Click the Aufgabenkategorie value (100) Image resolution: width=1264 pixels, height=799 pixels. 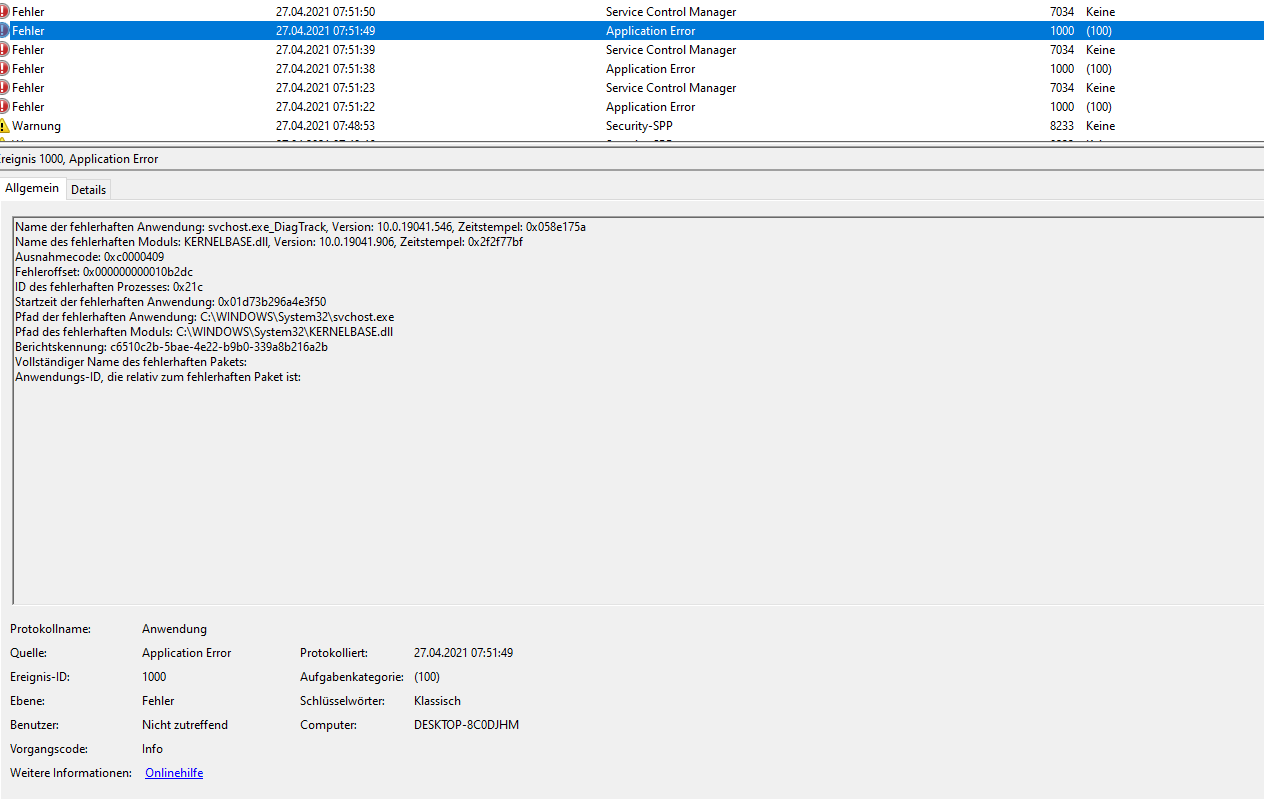(x=426, y=677)
